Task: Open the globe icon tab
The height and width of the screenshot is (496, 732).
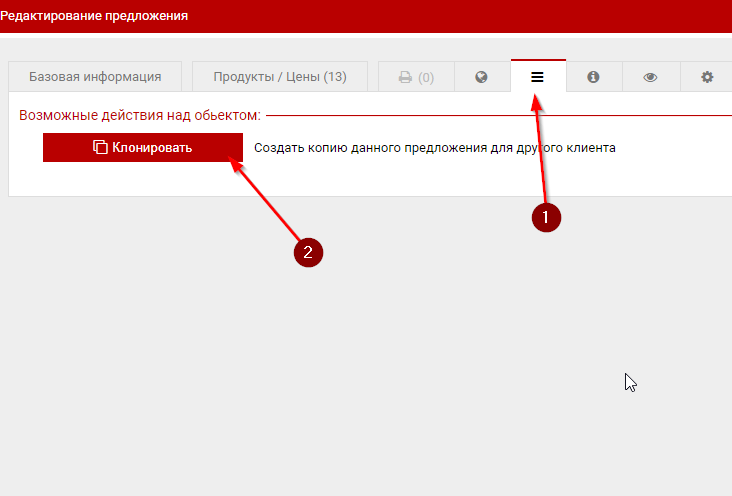Action: (x=481, y=77)
